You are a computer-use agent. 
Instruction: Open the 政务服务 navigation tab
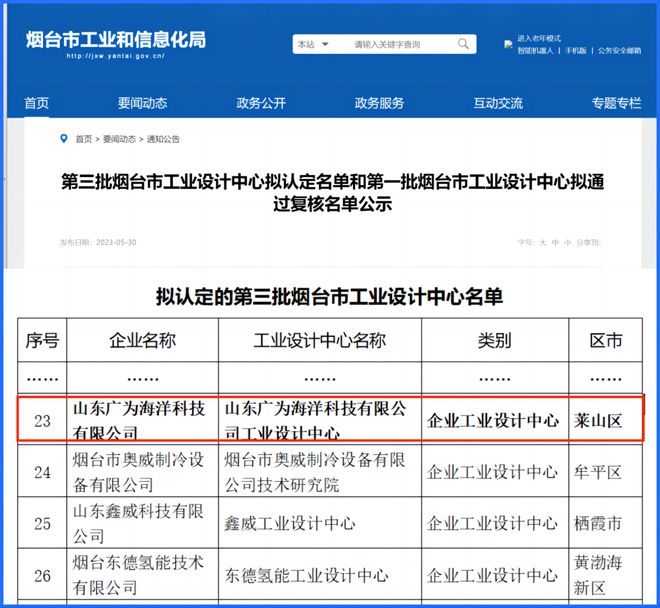pyautogui.click(x=379, y=103)
